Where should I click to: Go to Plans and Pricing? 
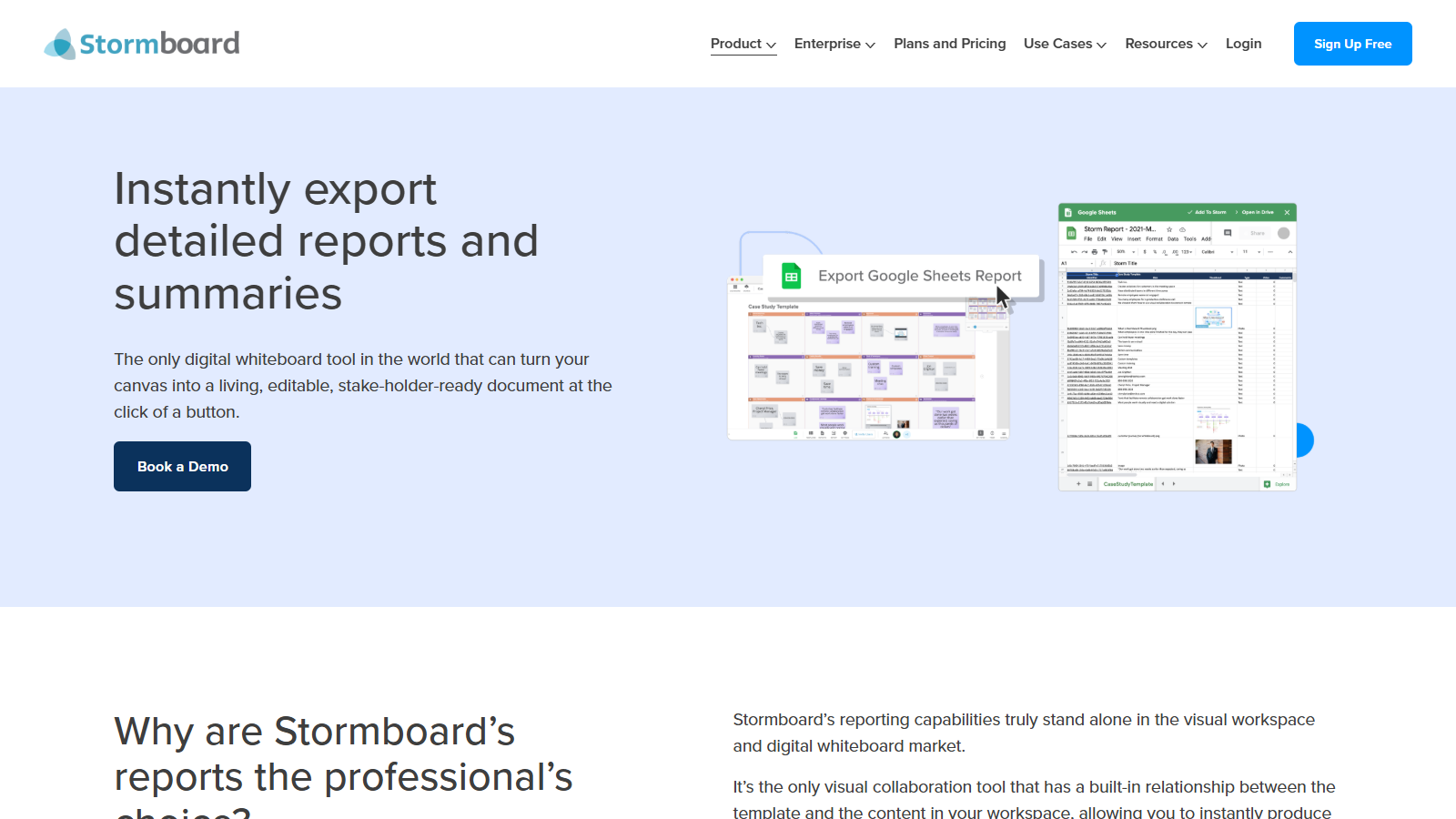(950, 44)
